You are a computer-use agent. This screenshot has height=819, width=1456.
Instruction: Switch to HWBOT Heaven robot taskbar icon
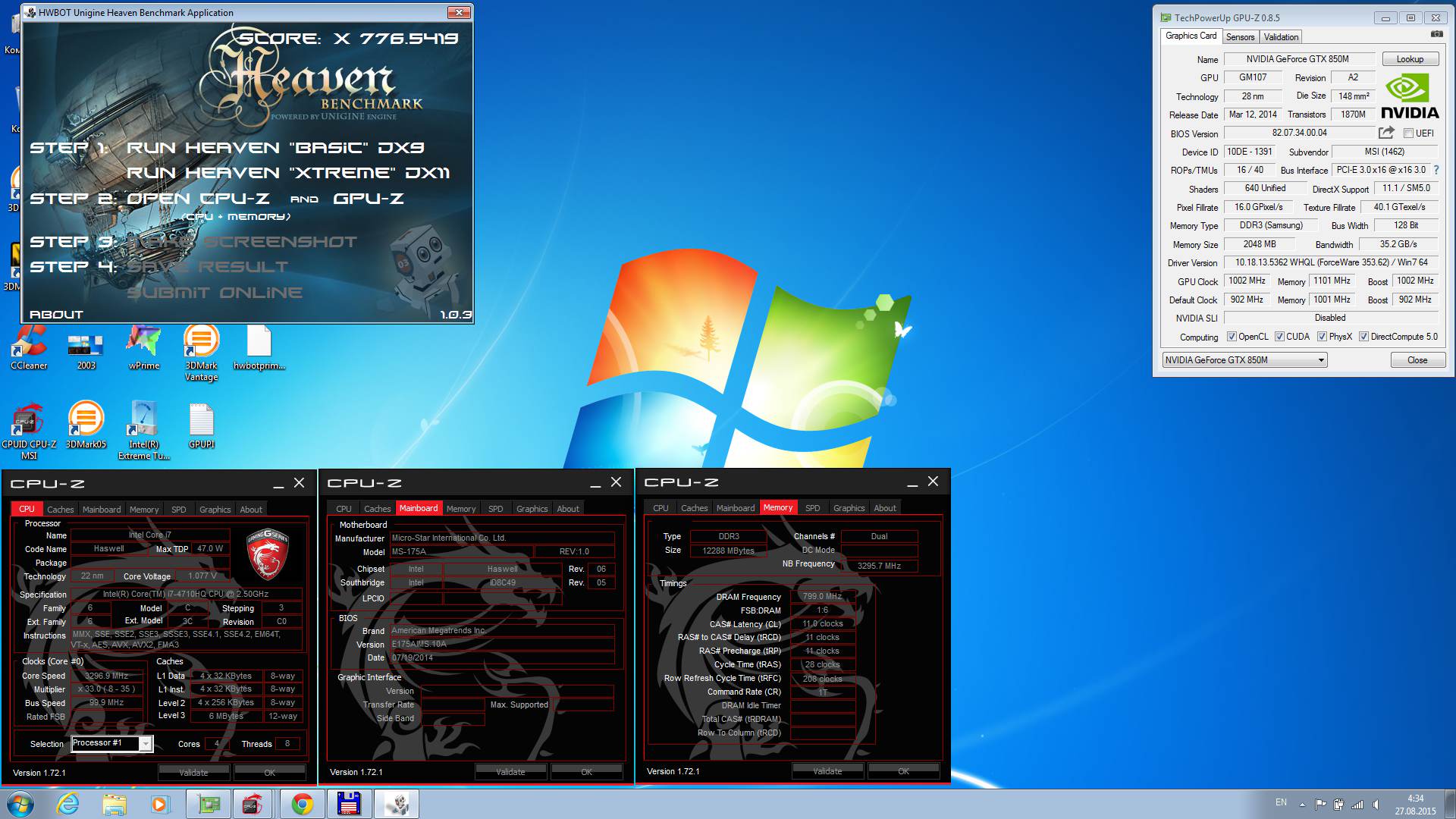(x=397, y=804)
